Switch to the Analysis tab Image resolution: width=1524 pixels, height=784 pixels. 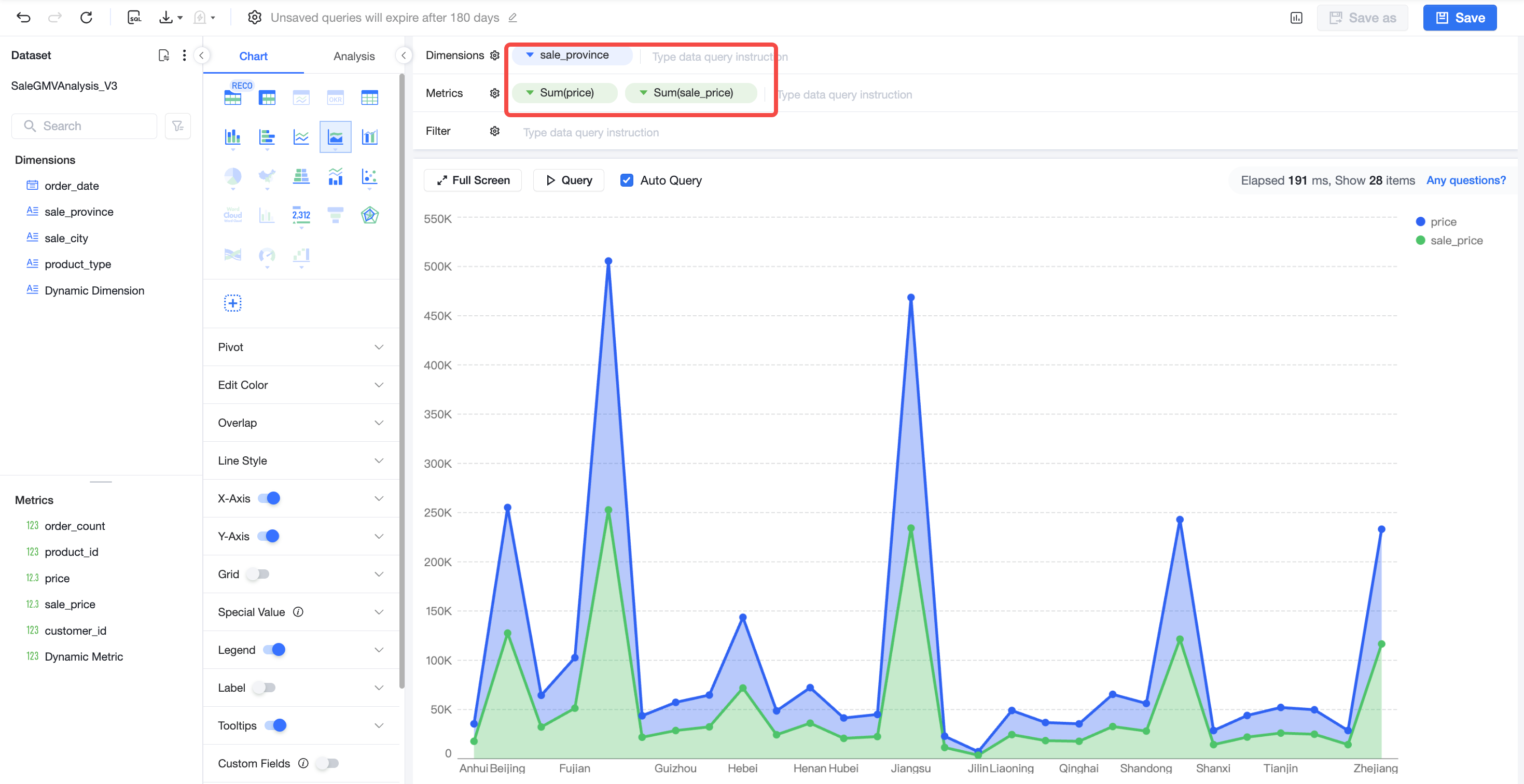pyautogui.click(x=354, y=56)
